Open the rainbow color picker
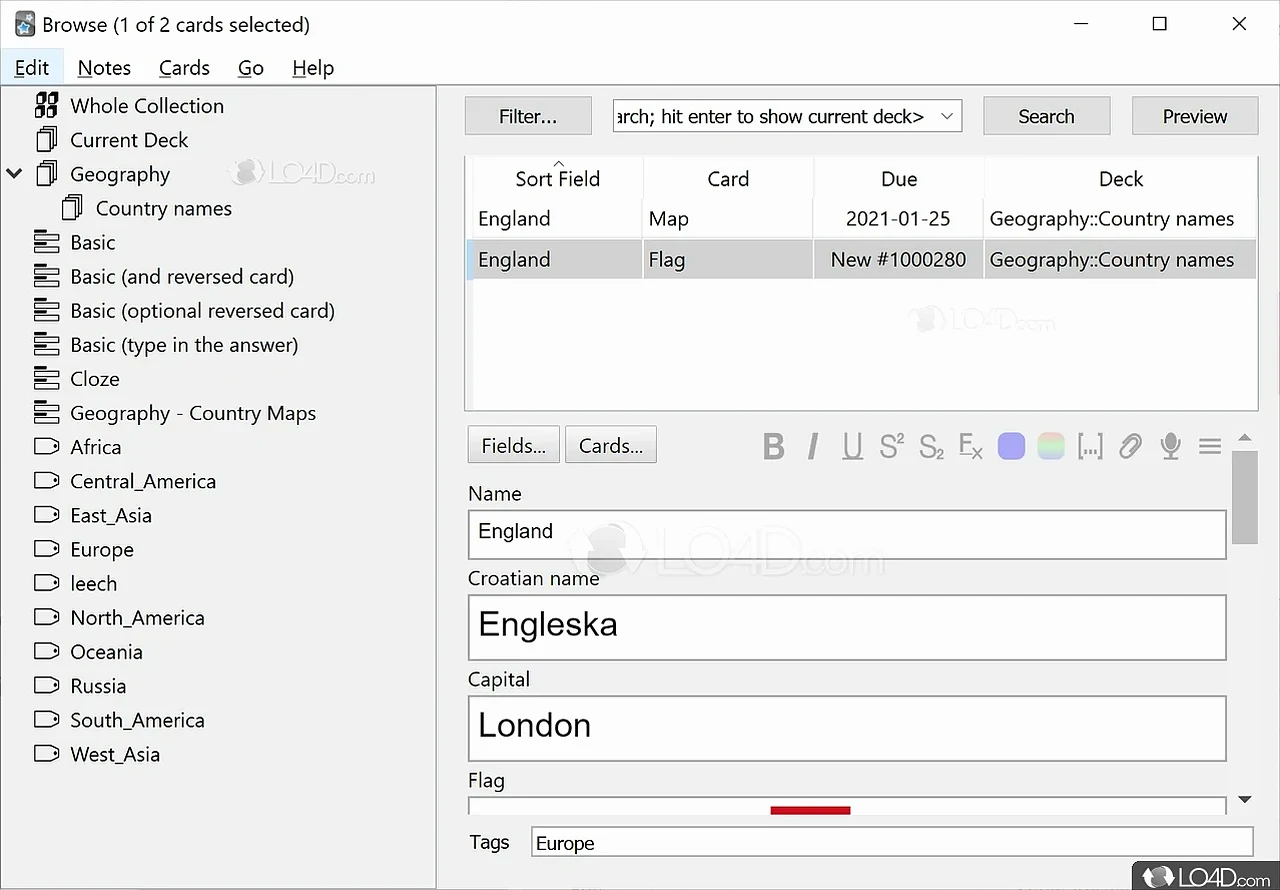 (1051, 446)
